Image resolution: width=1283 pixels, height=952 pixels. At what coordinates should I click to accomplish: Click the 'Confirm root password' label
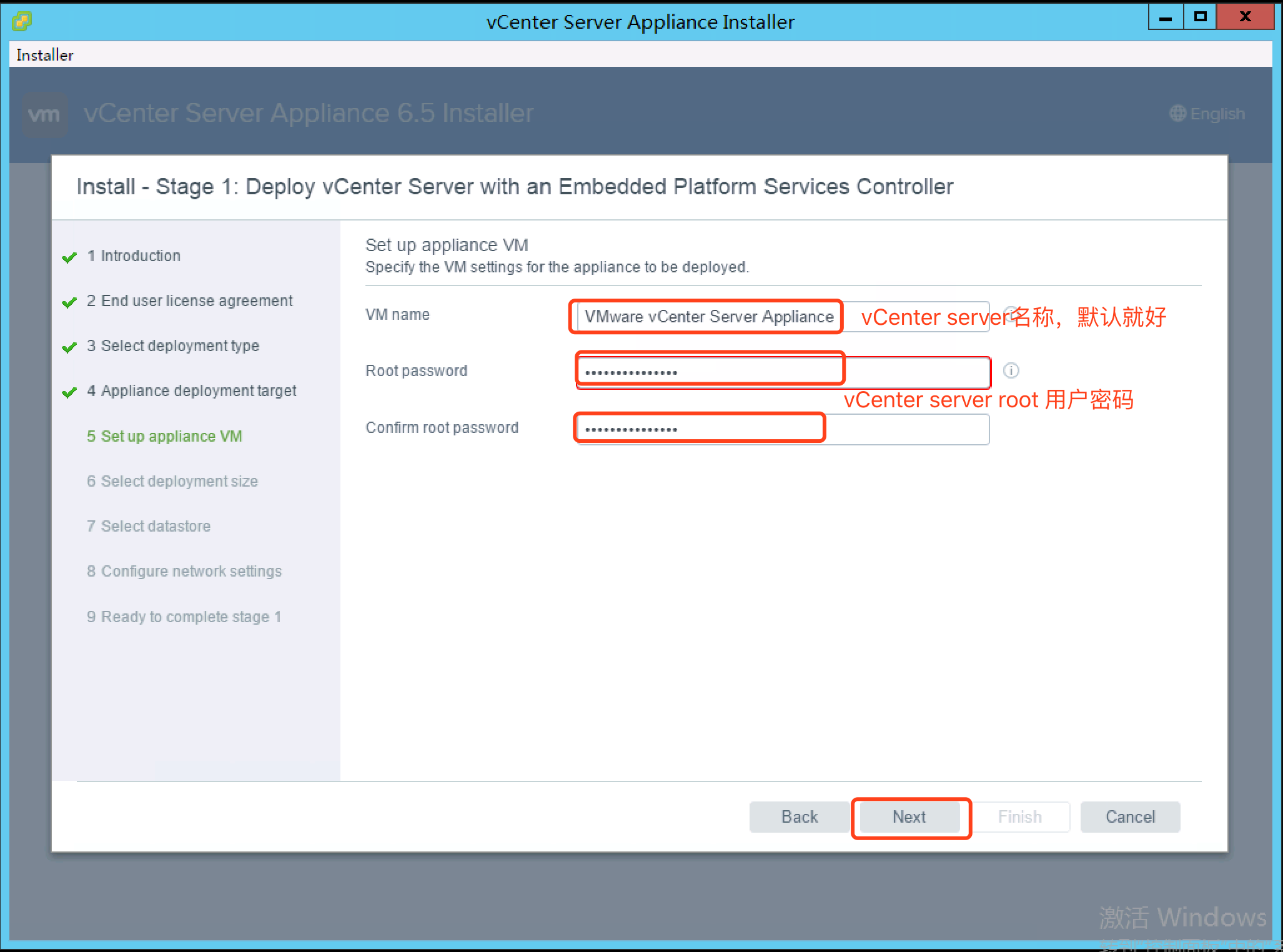[442, 428]
